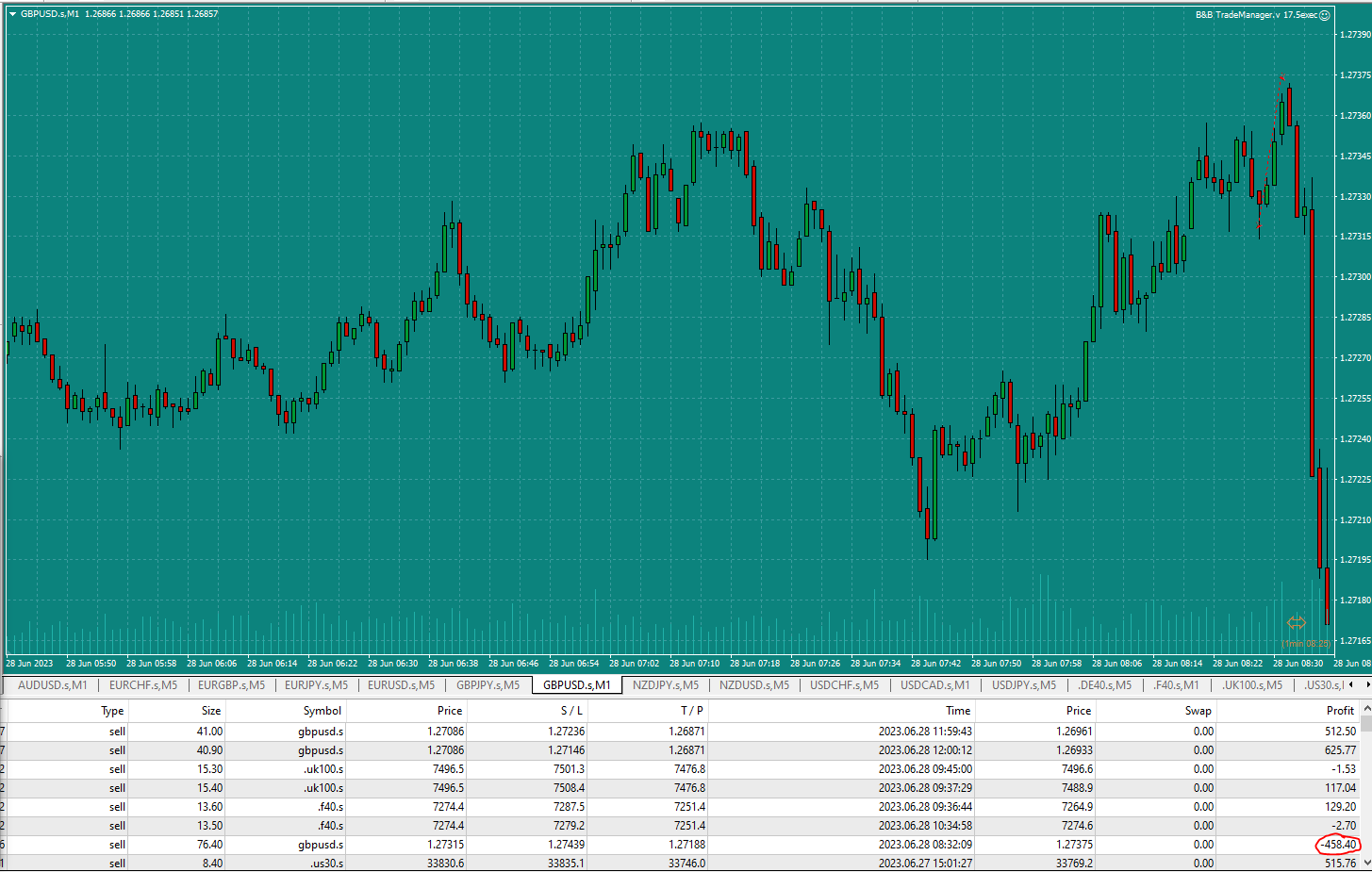Click the Price header next to Swap

pos(1079,711)
